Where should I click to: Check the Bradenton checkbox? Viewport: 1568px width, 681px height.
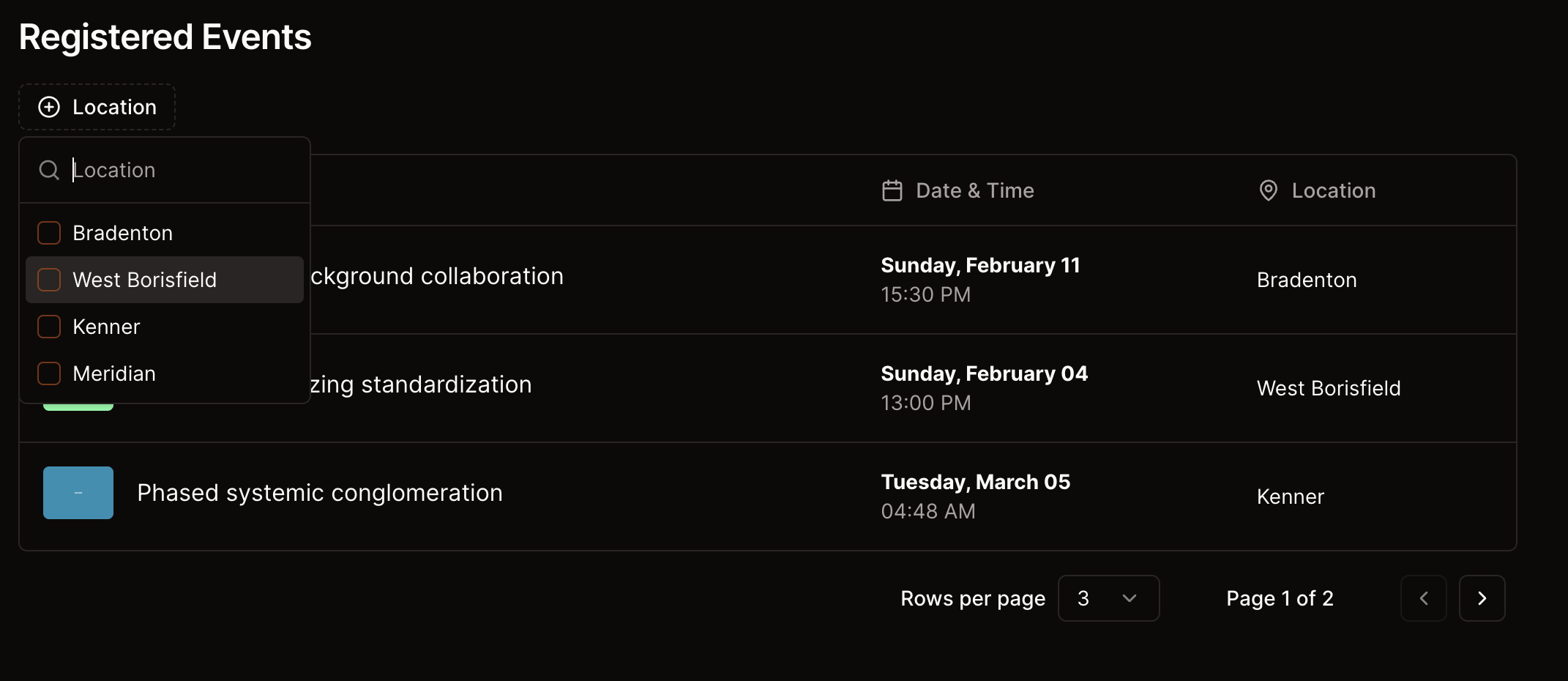click(49, 233)
